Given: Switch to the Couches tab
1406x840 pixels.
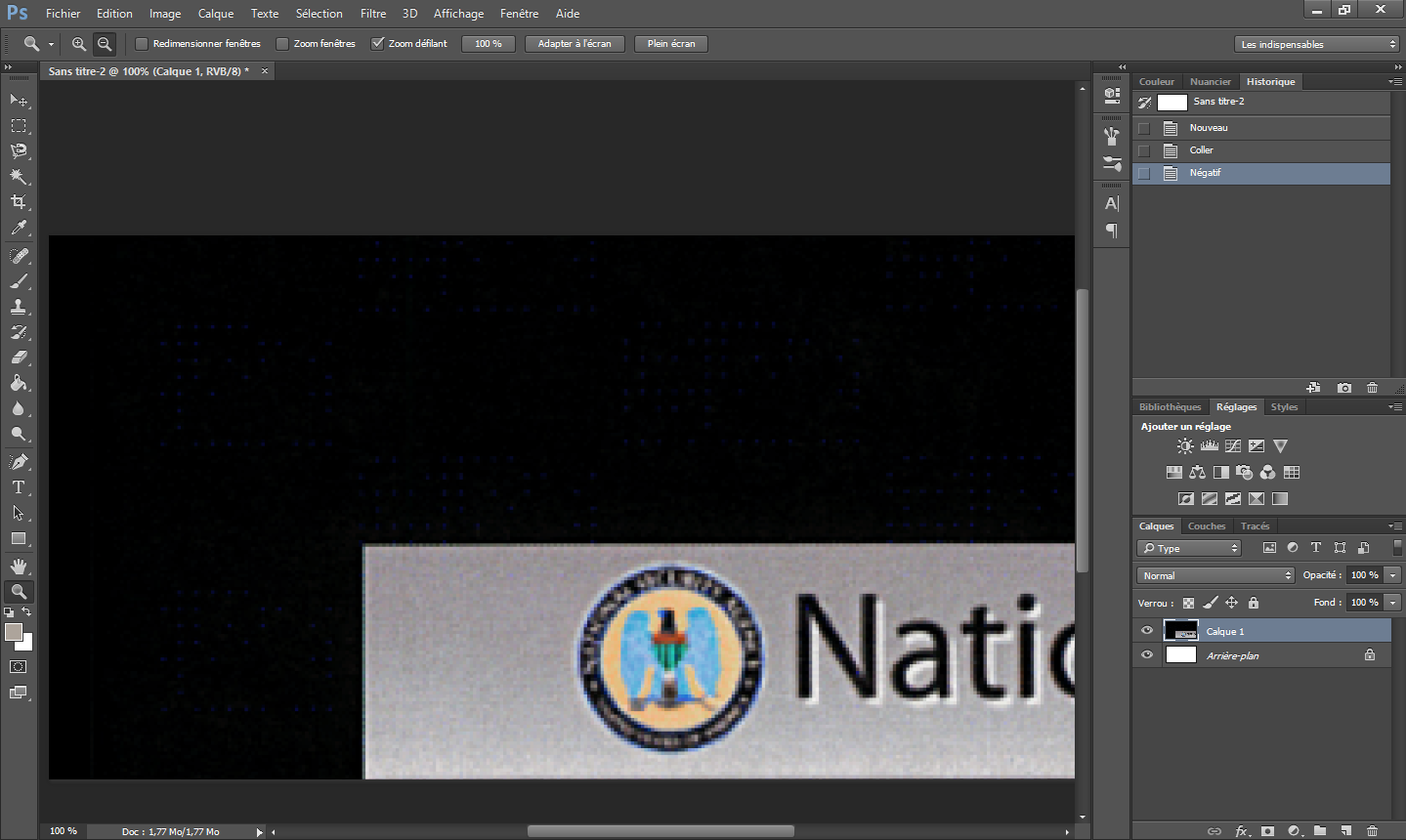Looking at the screenshot, I should 1207,526.
